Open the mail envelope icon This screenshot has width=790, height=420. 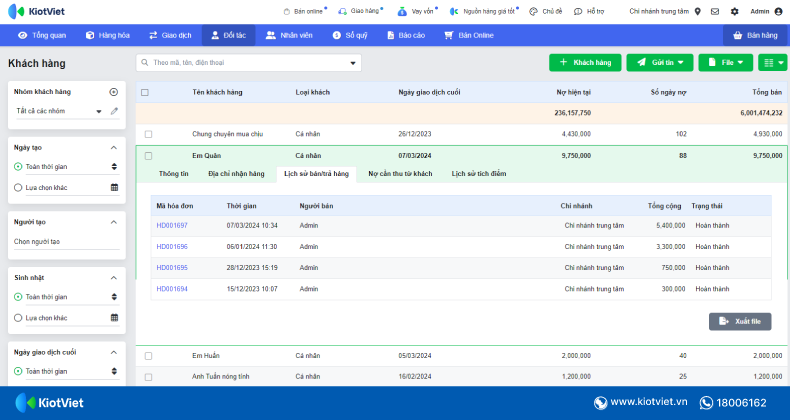coord(715,11)
